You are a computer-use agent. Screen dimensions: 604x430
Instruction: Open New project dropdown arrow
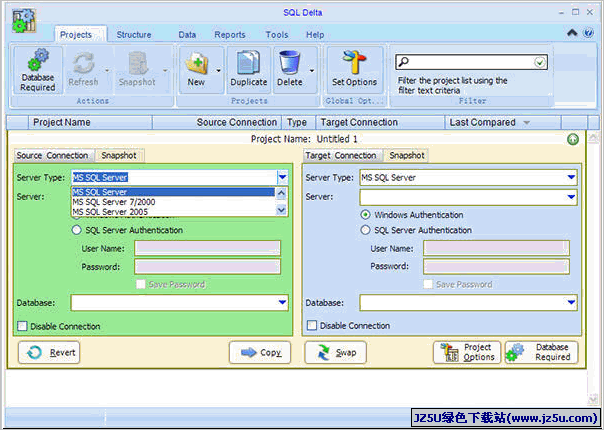(x=218, y=71)
